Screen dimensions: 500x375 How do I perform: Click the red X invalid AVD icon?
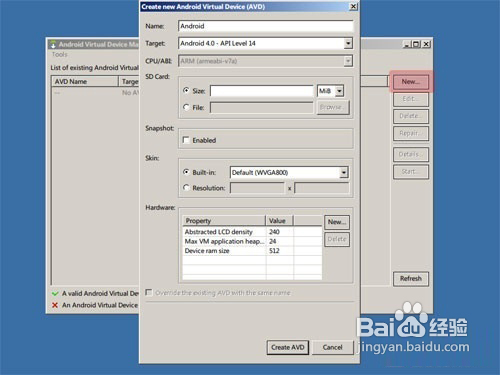[x=55, y=305]
